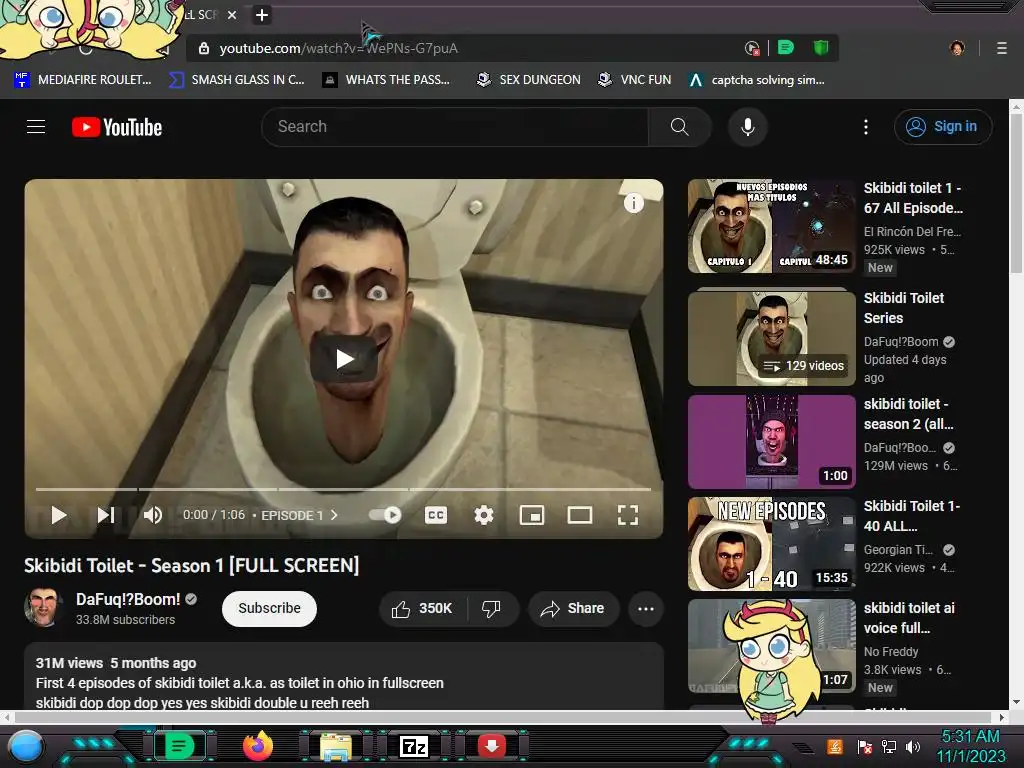Switch to miniplayer mode
The image size is (1024, 768).
pyautogui.click(x=532, y=515)
